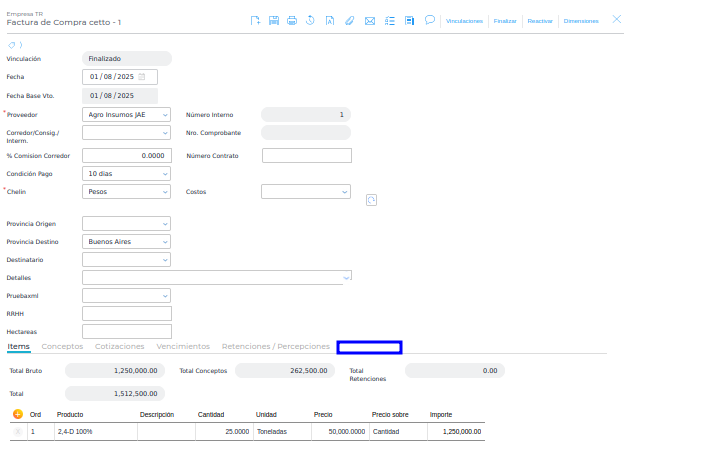Click the orange add item row button
This screenshot has width=713, height=449.
pos(18,414)
